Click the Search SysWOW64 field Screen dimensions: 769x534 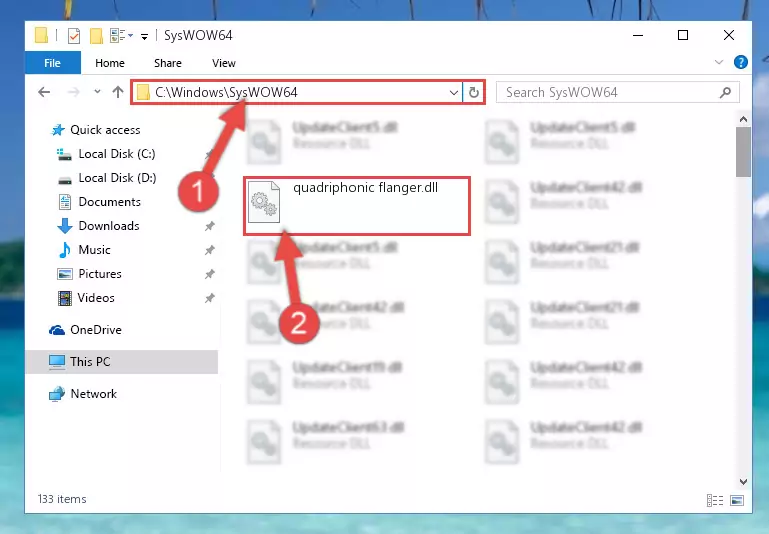[617, 92]
